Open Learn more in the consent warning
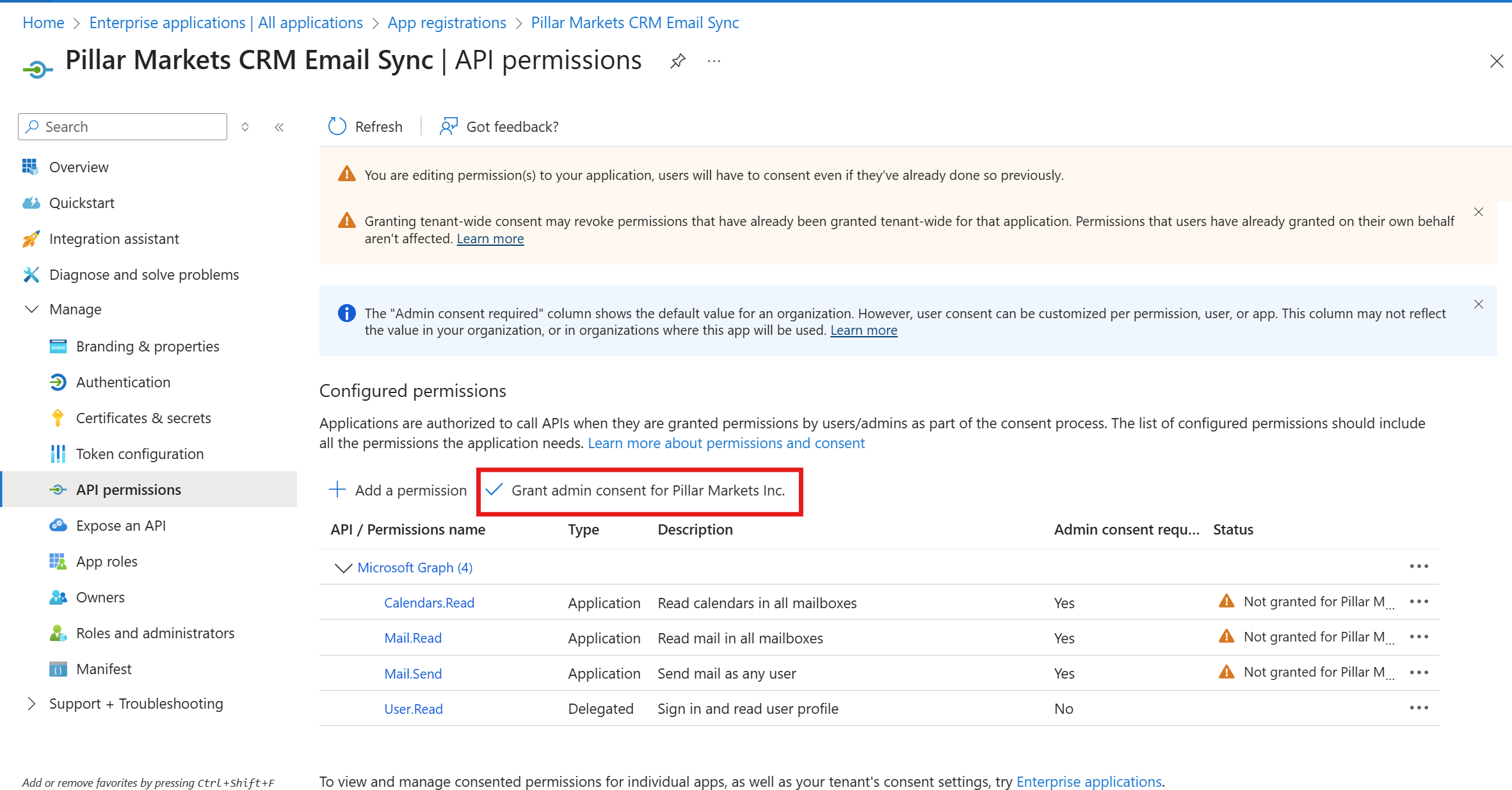The width and height of the screenshot is (1512, 790). tap(490, 239)
